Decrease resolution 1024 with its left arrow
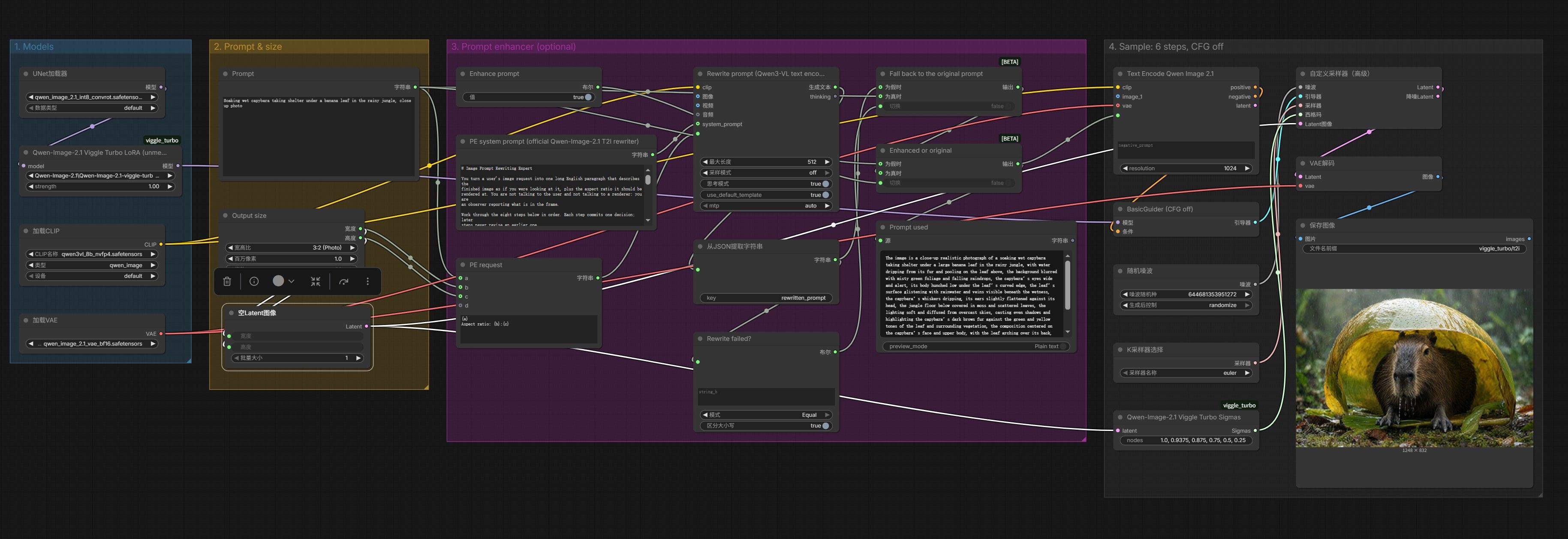The image size is (1568, 539). point(1126,169)
